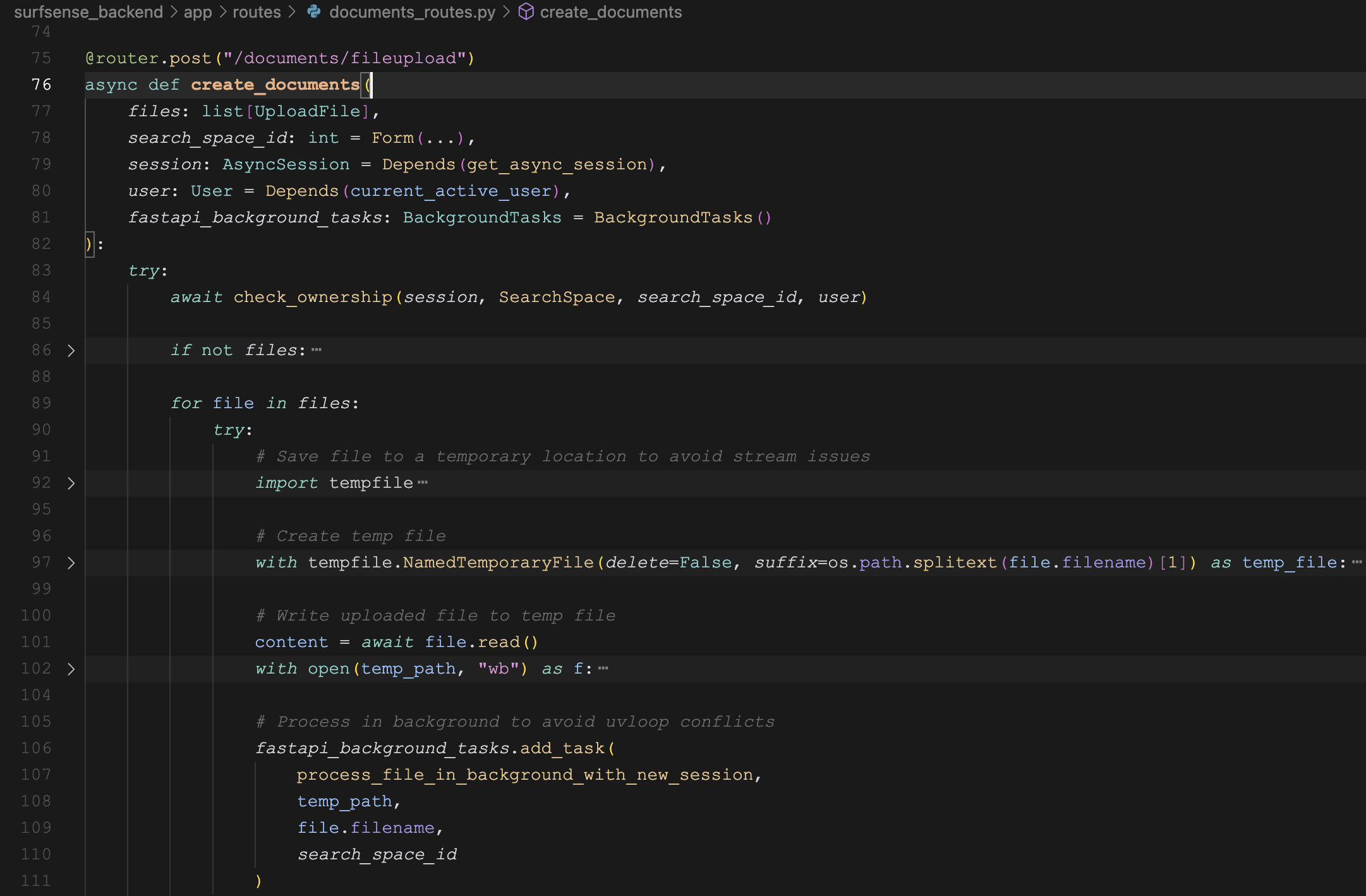Image resolution: width=1366 pixels, height=896 pixels.
Task: Click the create_documents symbol cube icon
Action: 526,12
